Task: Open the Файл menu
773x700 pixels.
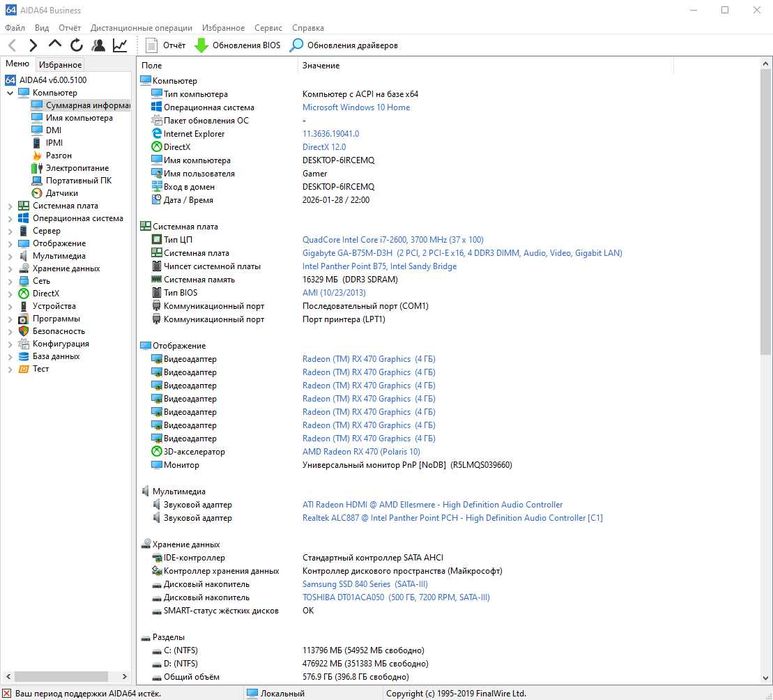Action: [x=15, y=28]
